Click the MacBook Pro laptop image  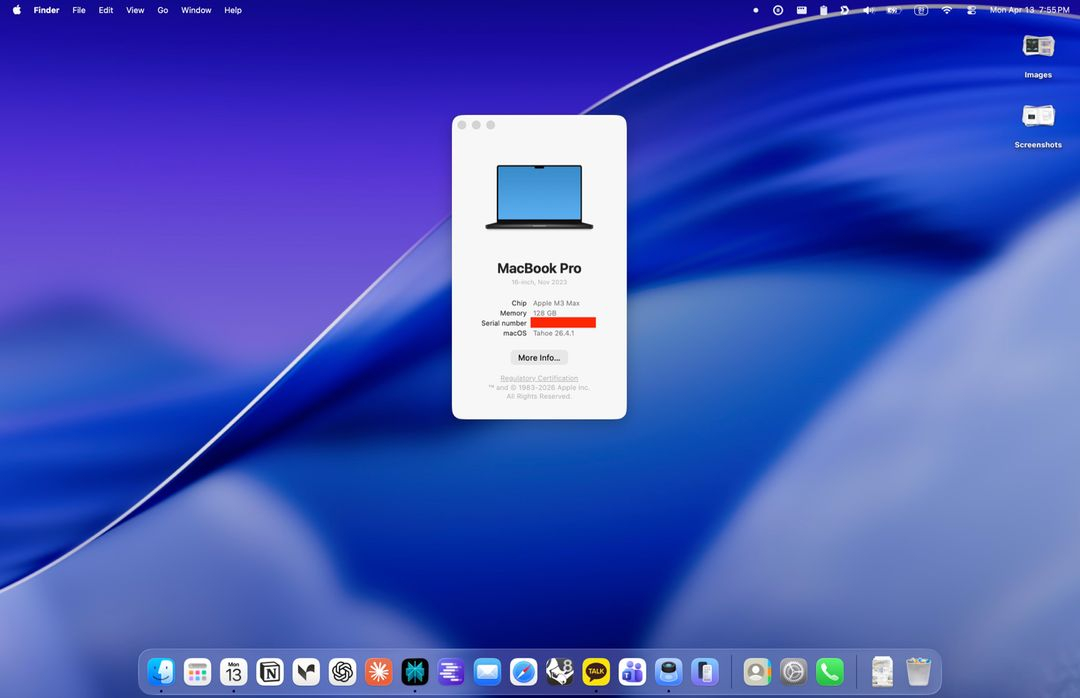(x=539, y=196)
